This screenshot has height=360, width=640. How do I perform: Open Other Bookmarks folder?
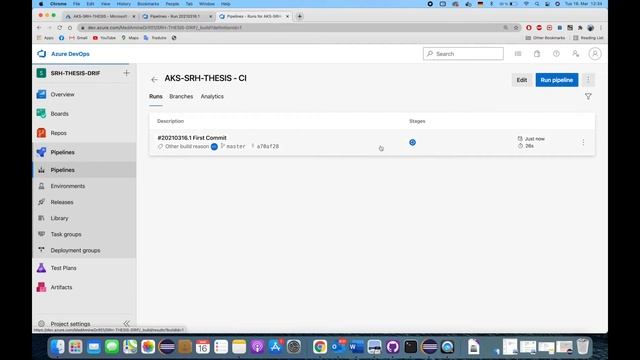point(545,38)
